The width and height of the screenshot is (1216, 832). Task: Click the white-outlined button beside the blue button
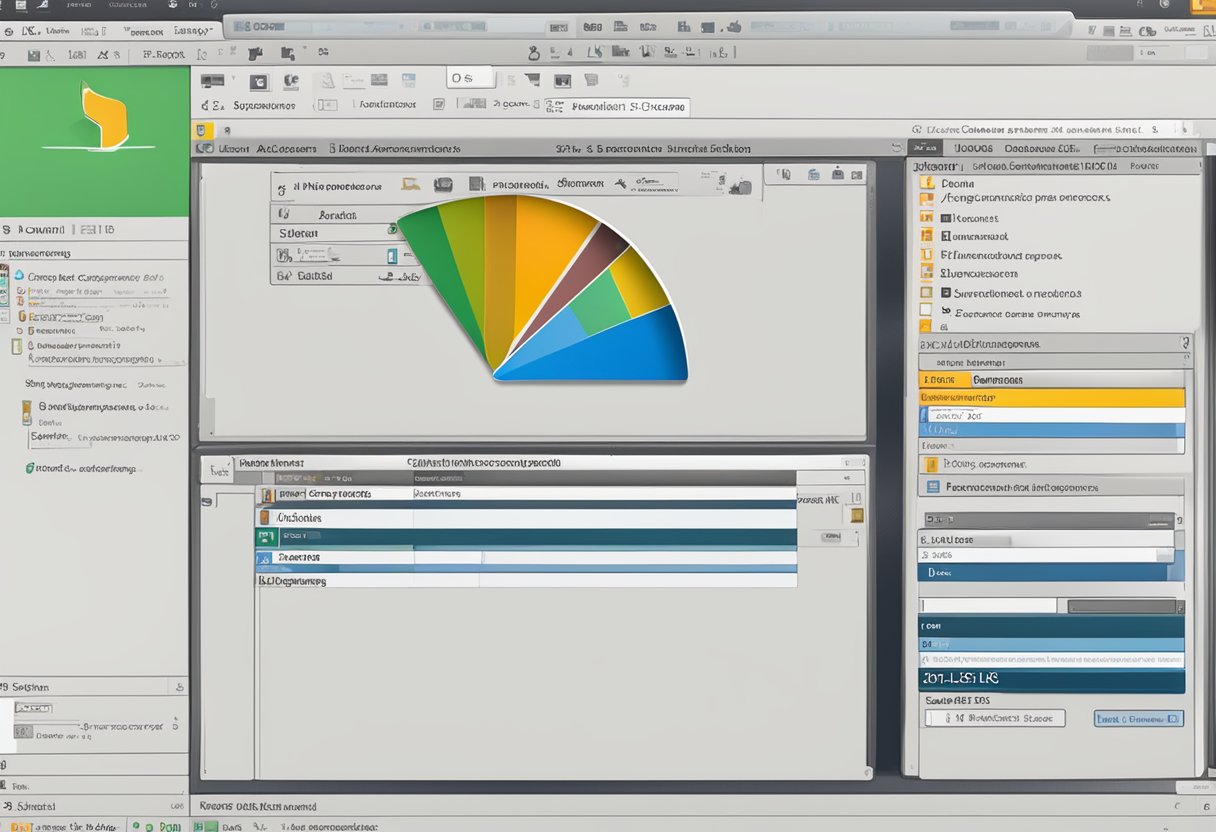coord(995,718)
